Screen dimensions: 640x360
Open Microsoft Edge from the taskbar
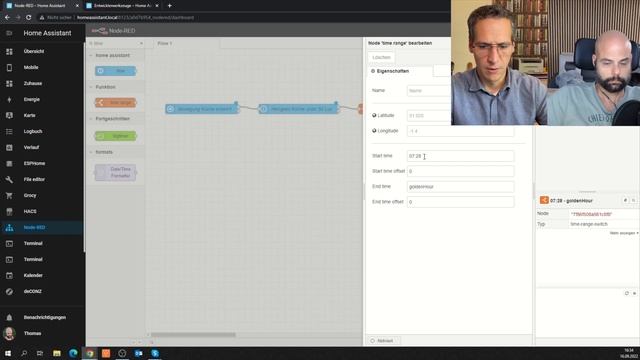(73, 353)
